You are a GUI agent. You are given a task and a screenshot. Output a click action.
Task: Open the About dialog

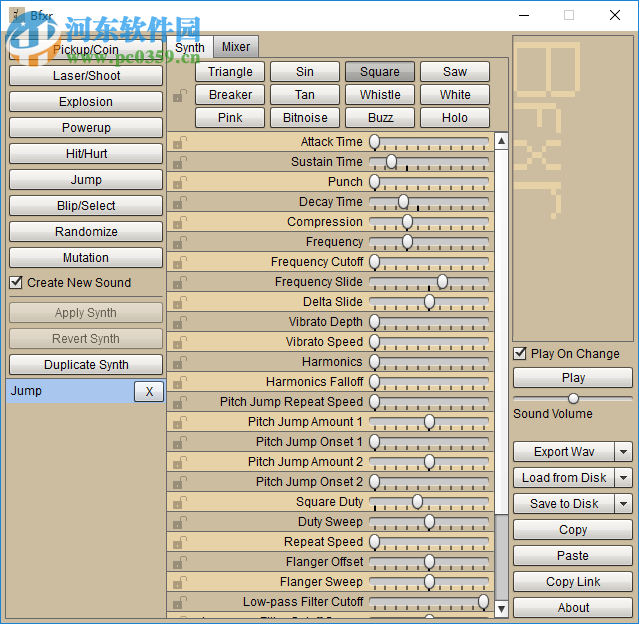tap(573, 608)
